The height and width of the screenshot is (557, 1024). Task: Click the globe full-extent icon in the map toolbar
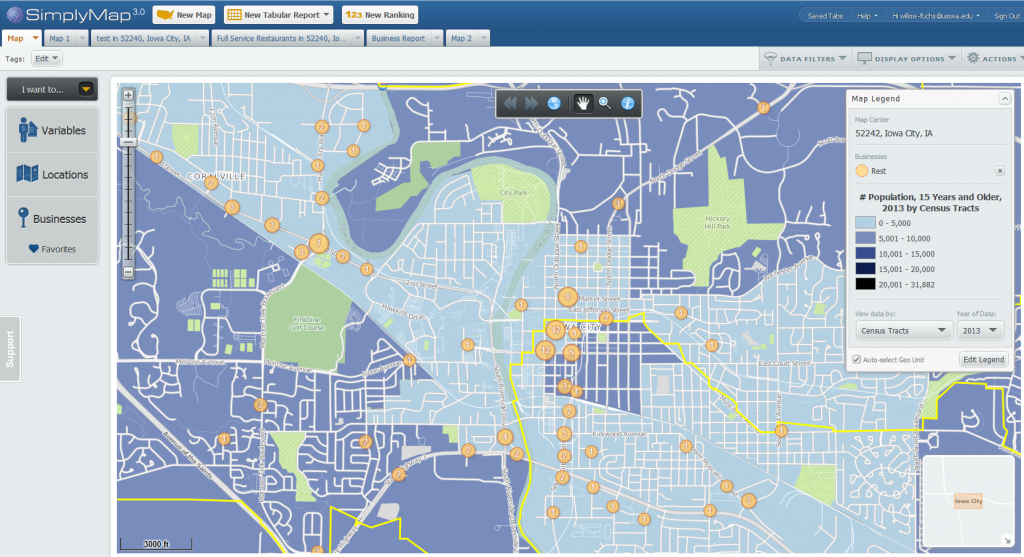(x=554, y=103)
